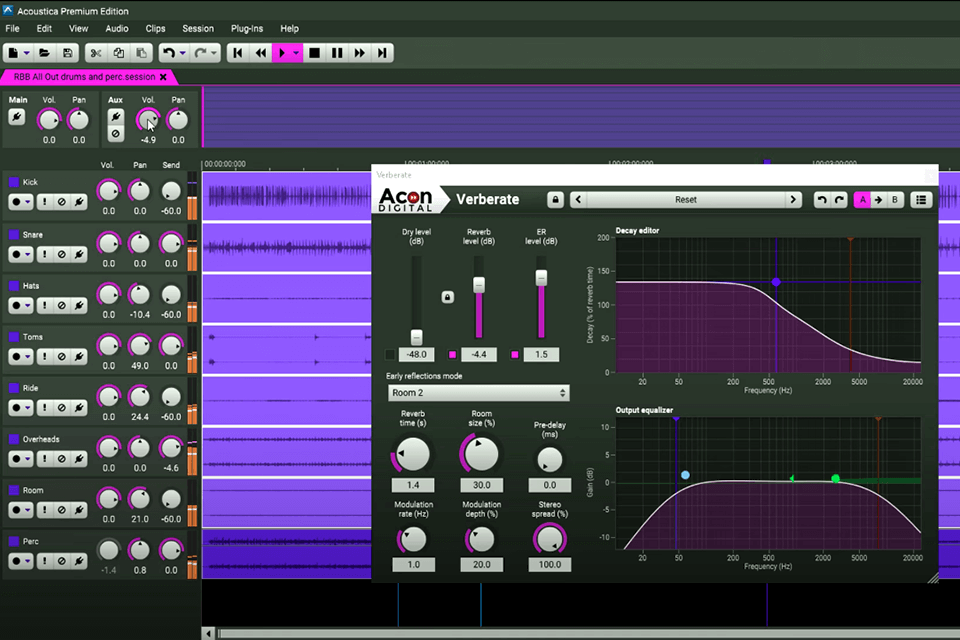Click Reset in the Verberate header
The image size is (960, 640).
tap(686, 198)
